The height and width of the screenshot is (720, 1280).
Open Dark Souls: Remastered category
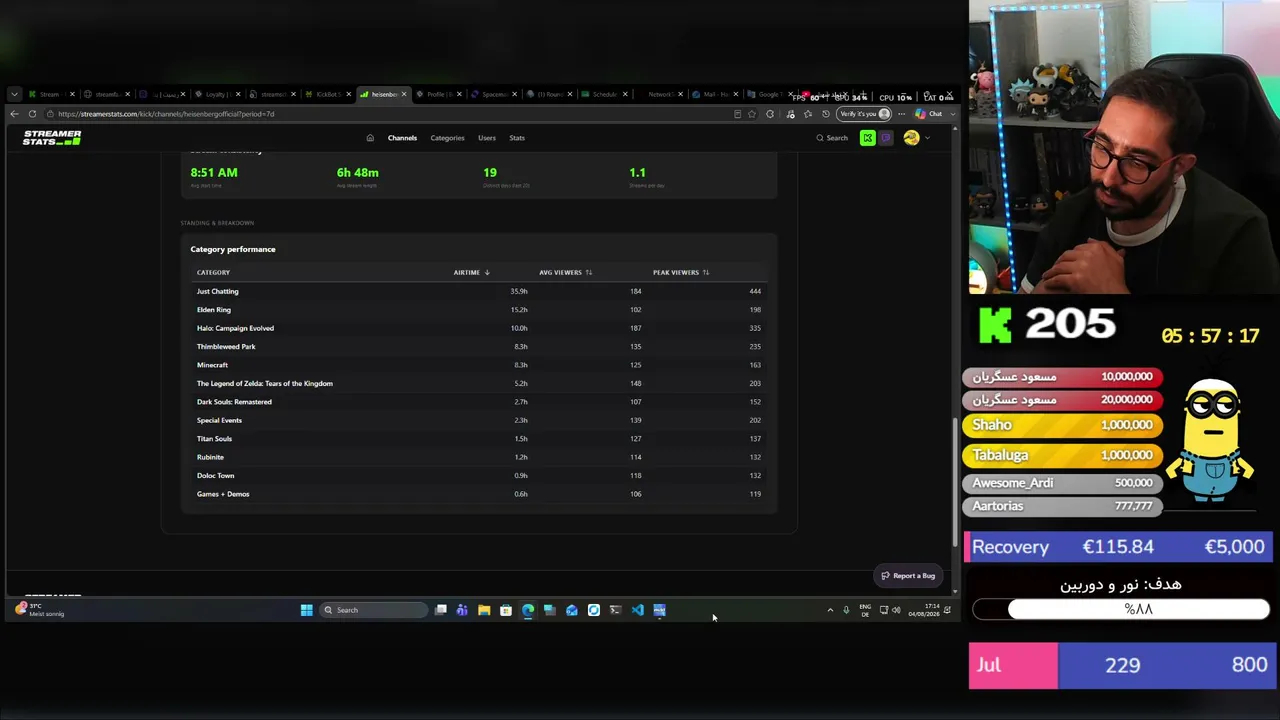pos(478,402)
